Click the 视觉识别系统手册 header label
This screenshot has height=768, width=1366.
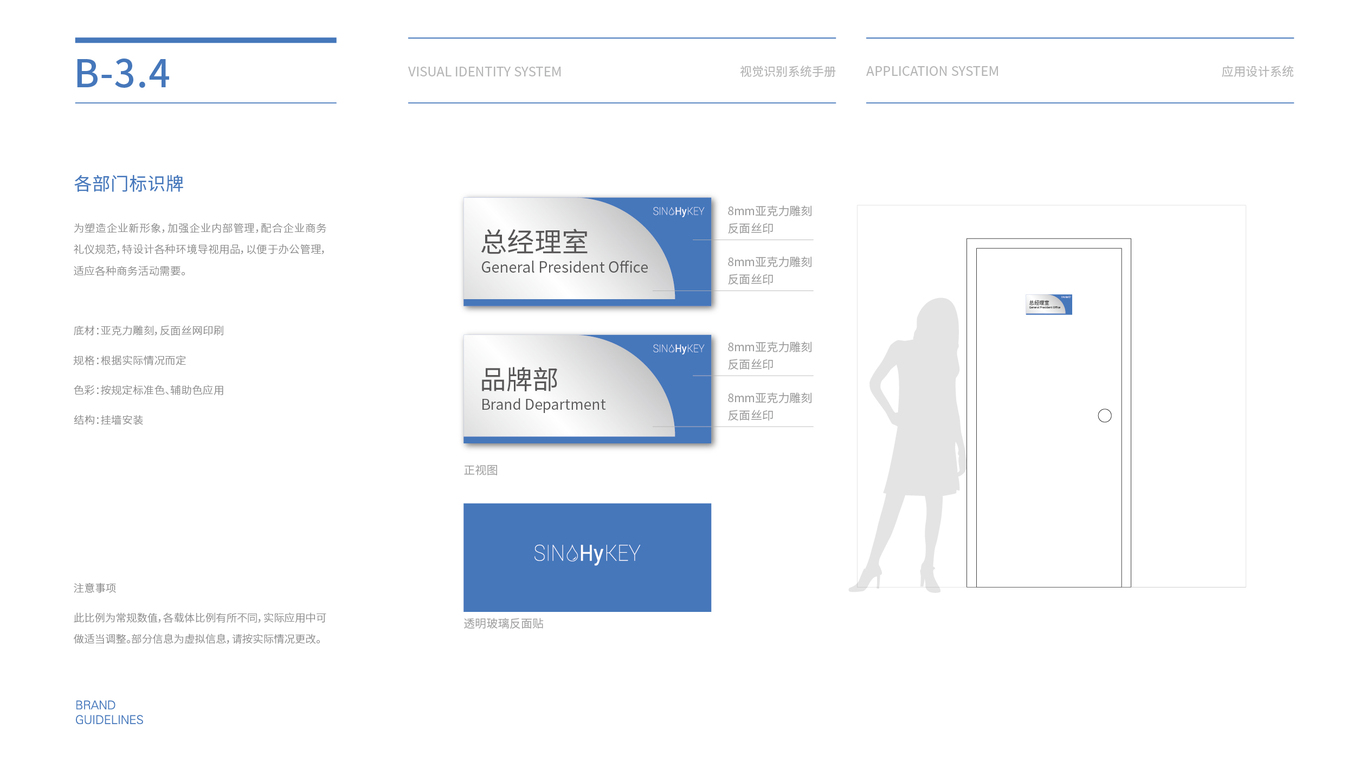pyautogui.click(x=787, y=72)
